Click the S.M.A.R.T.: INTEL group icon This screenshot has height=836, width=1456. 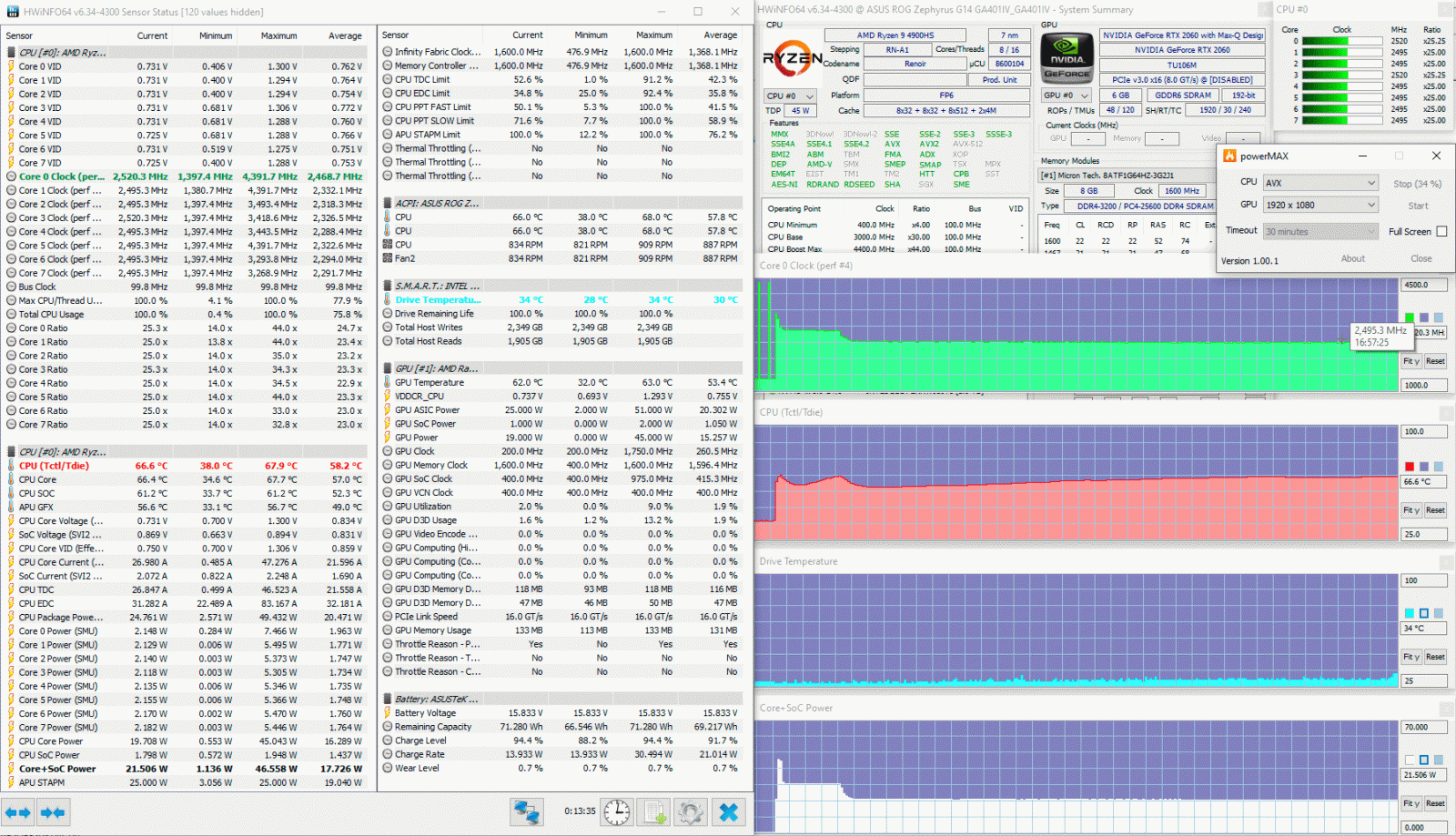pos(388,286)
